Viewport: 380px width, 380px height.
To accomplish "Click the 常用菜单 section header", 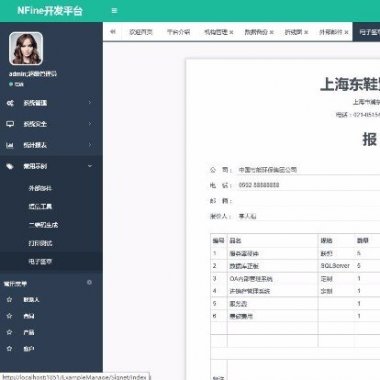I will (15, 284).
